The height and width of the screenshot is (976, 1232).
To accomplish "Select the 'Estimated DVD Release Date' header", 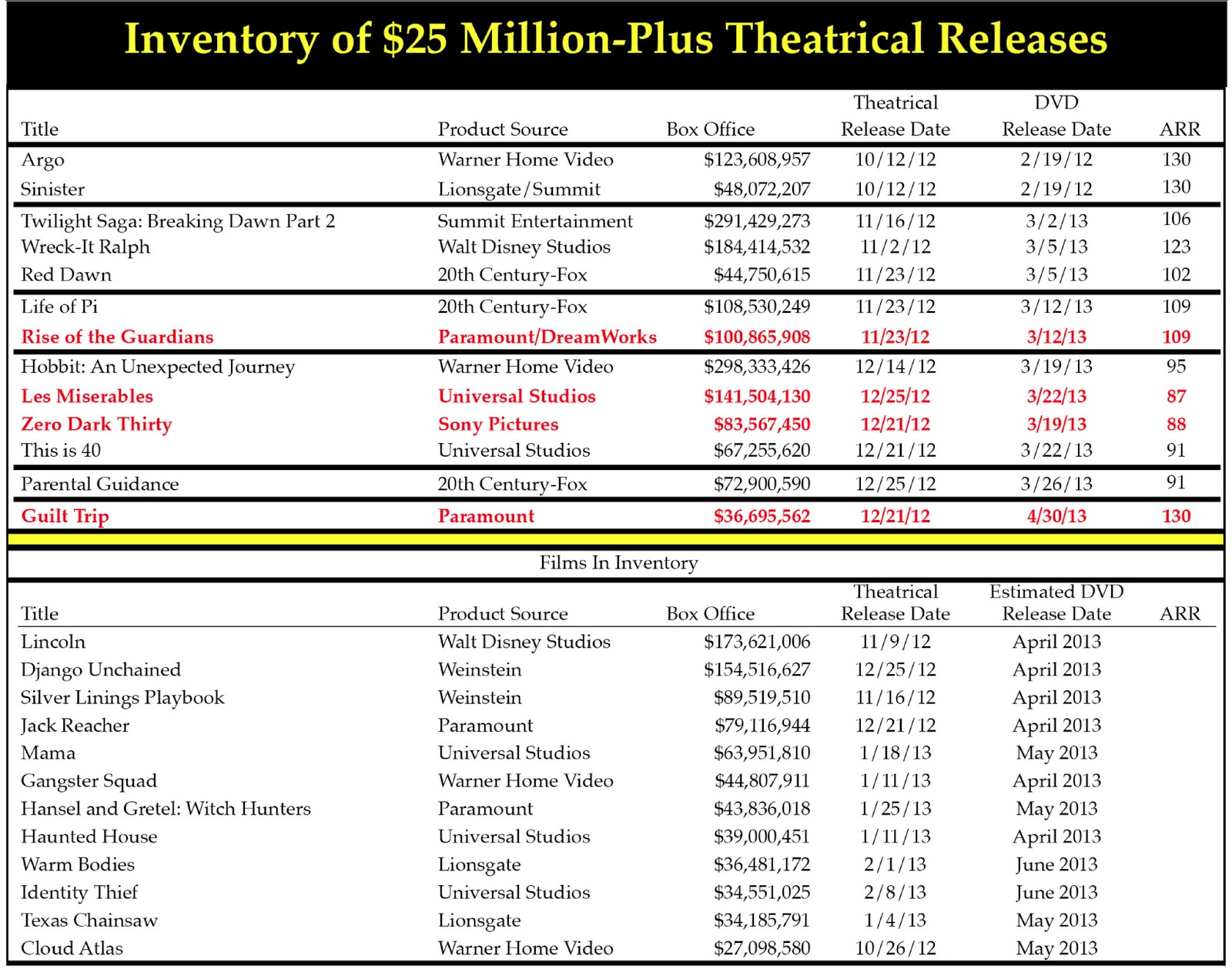I will [1056, 602].
